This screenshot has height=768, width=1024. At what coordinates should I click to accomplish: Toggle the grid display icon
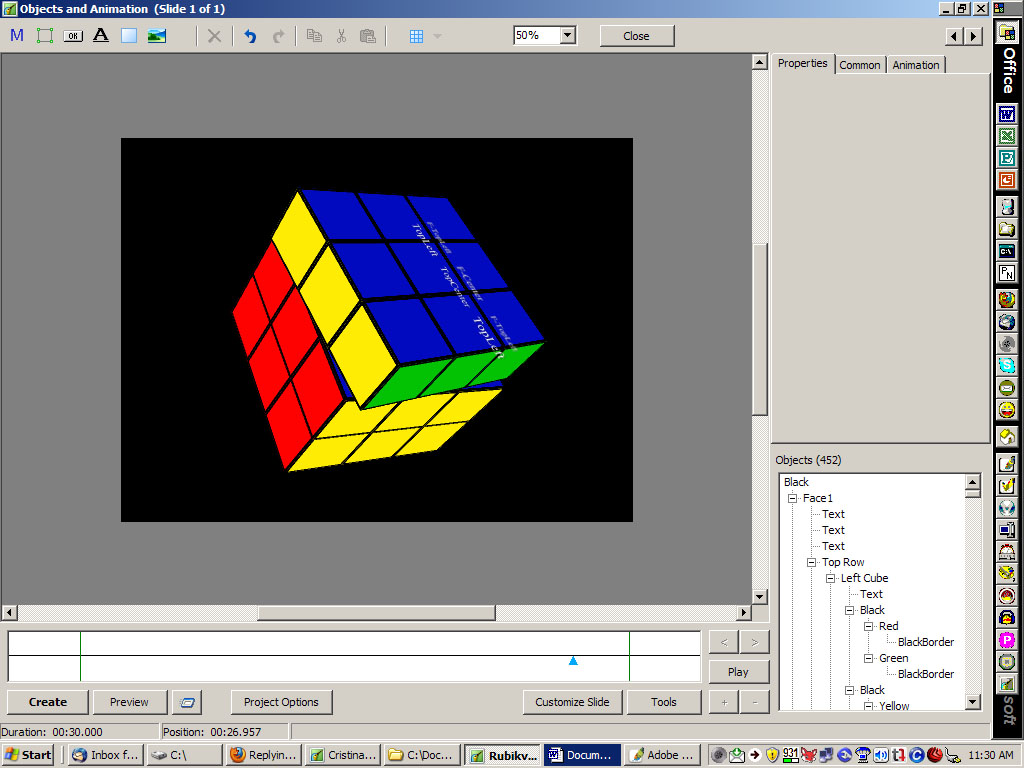[x=417, y=36]
